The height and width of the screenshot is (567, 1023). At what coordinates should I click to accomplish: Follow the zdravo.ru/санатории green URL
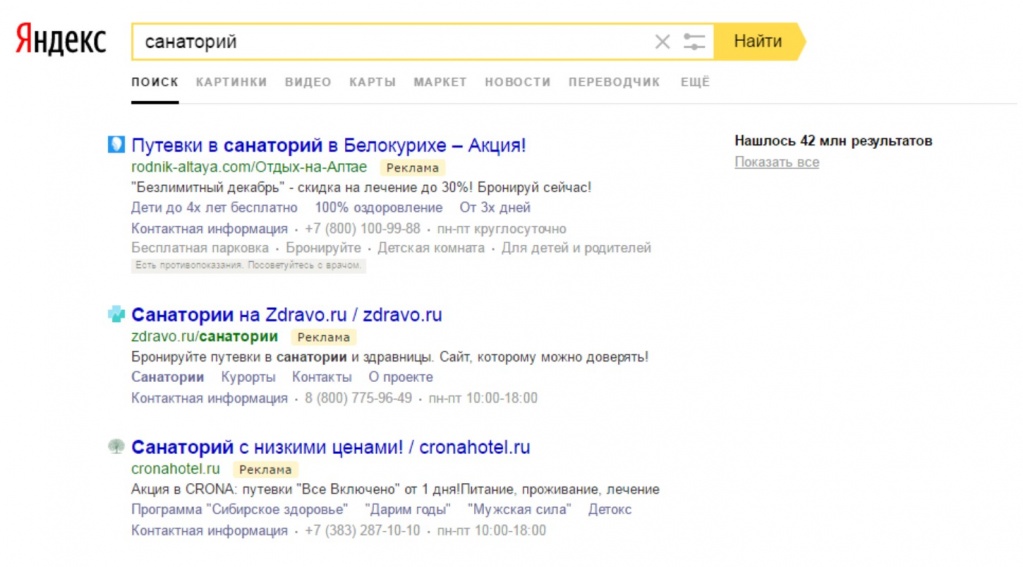click(x=204, y=337)
